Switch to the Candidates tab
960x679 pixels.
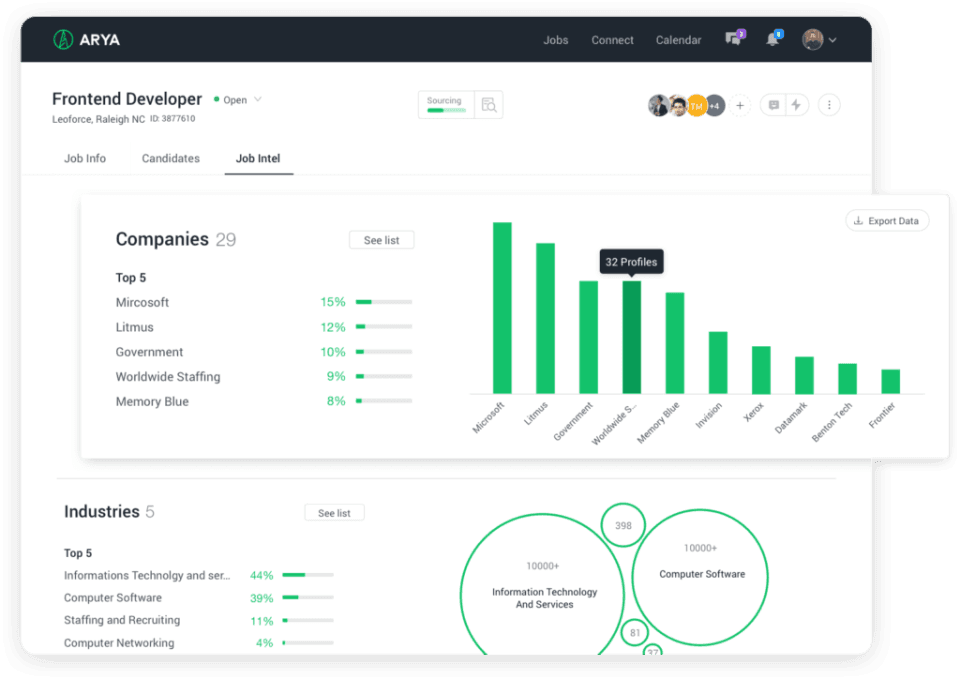tap(170, 158)
